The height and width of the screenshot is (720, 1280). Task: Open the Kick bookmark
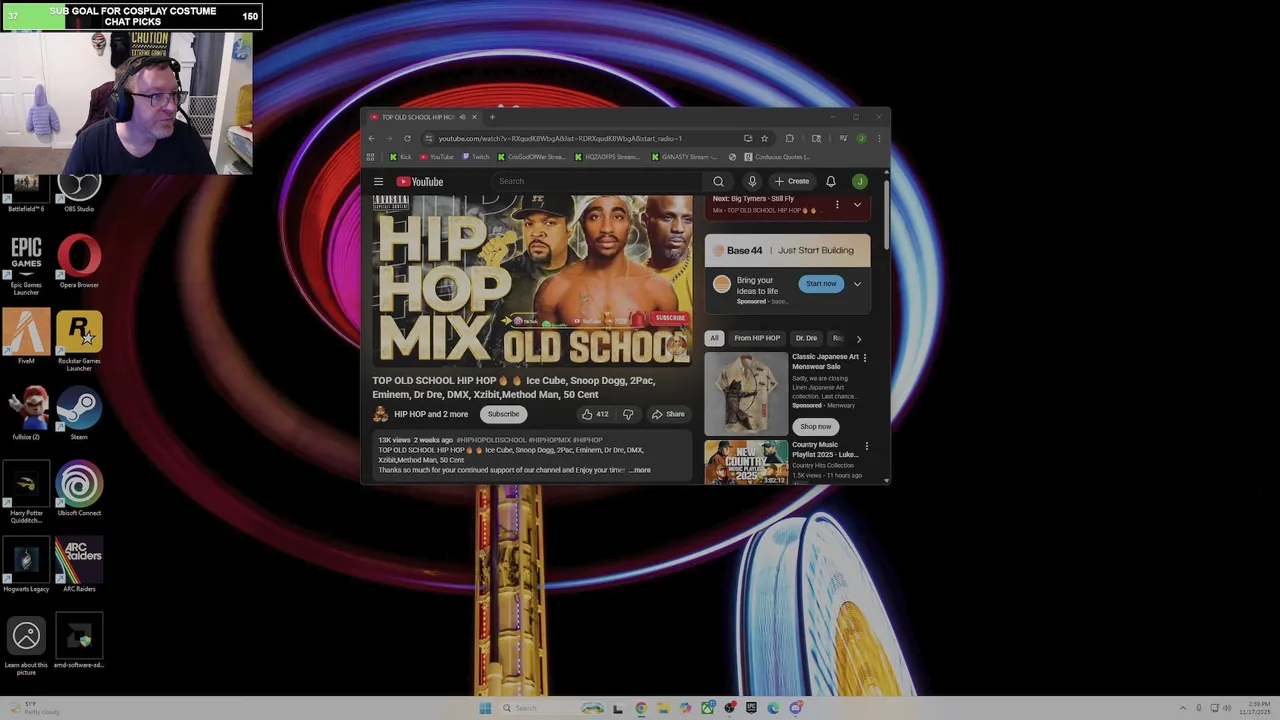coord(400,157)
